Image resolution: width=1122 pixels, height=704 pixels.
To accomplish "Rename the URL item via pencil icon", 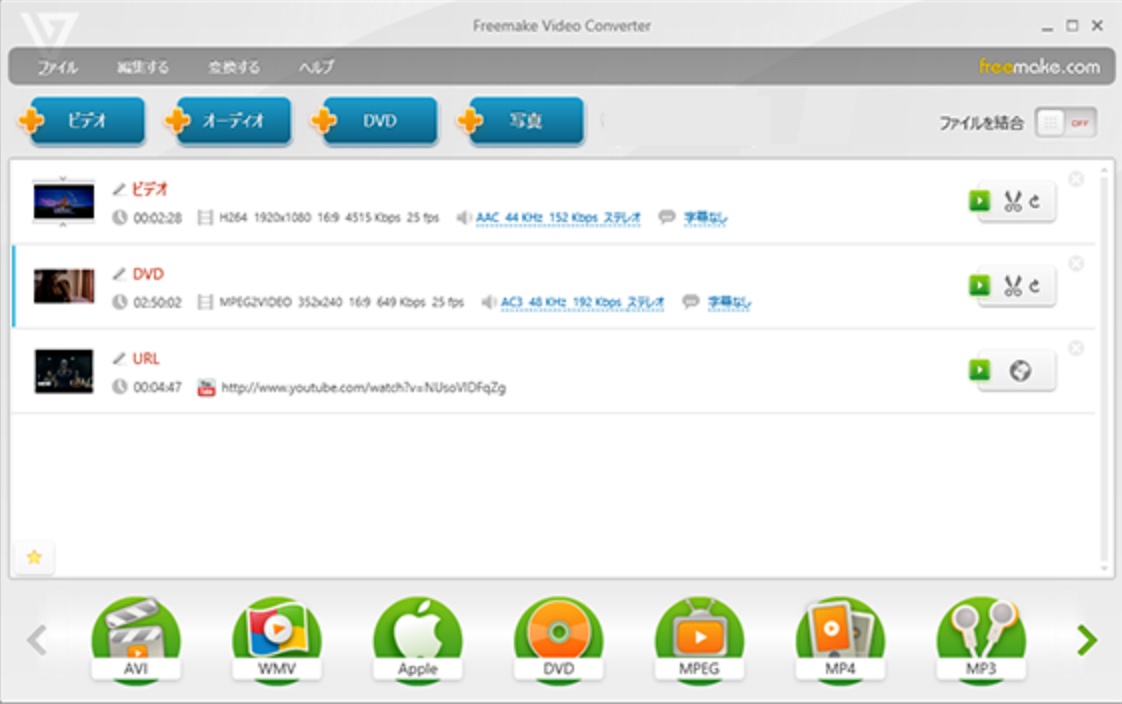I will tap(119, 358).
